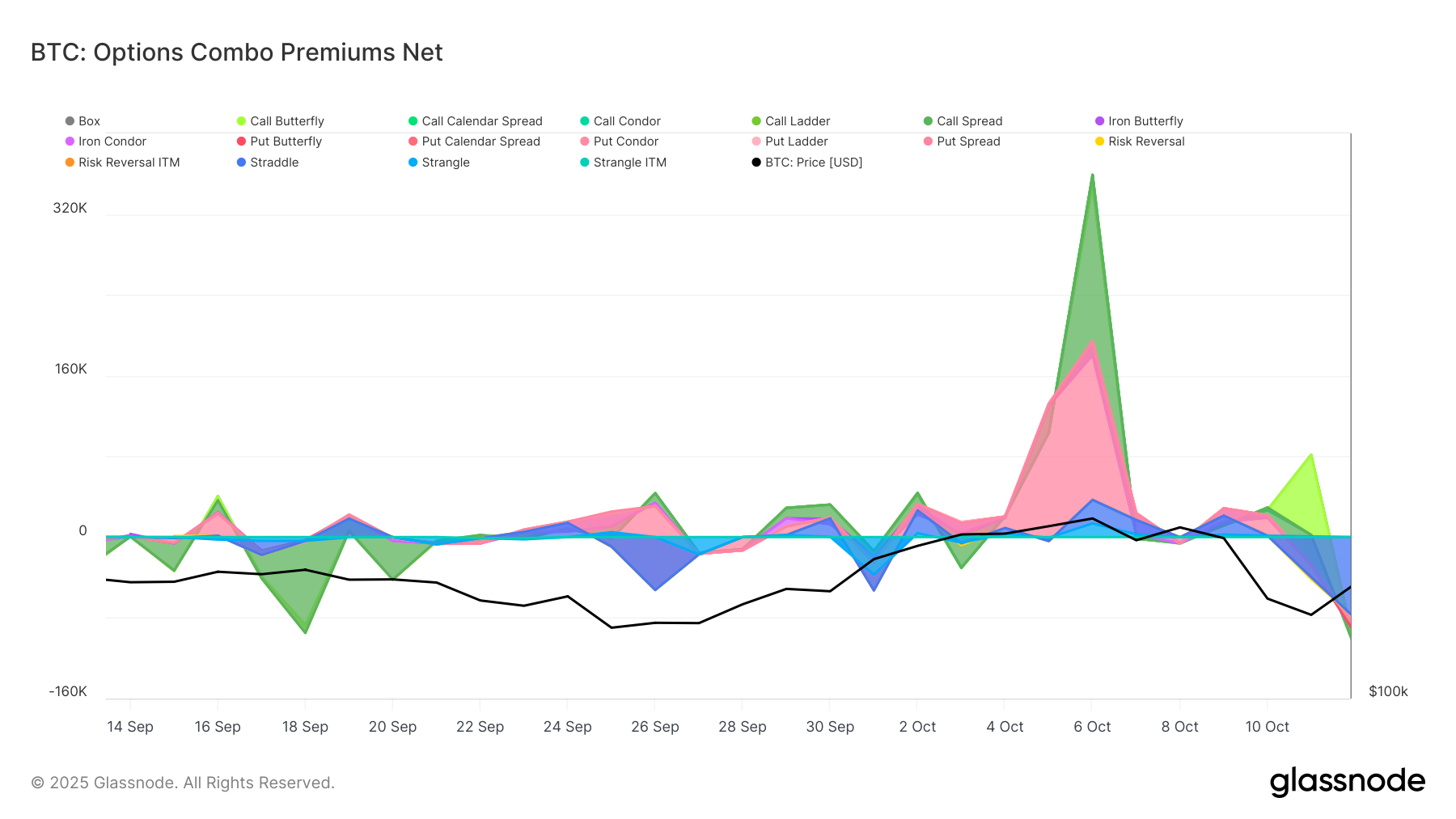
Task: Select the Call Butterfly legend marker
Action: pyautogui.click(x=240, y=120)
